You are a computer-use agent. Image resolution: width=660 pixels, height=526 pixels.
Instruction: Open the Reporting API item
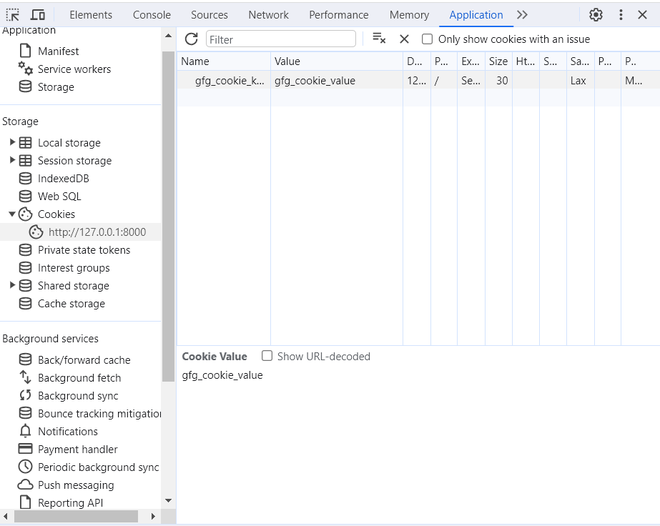[70, 503]
